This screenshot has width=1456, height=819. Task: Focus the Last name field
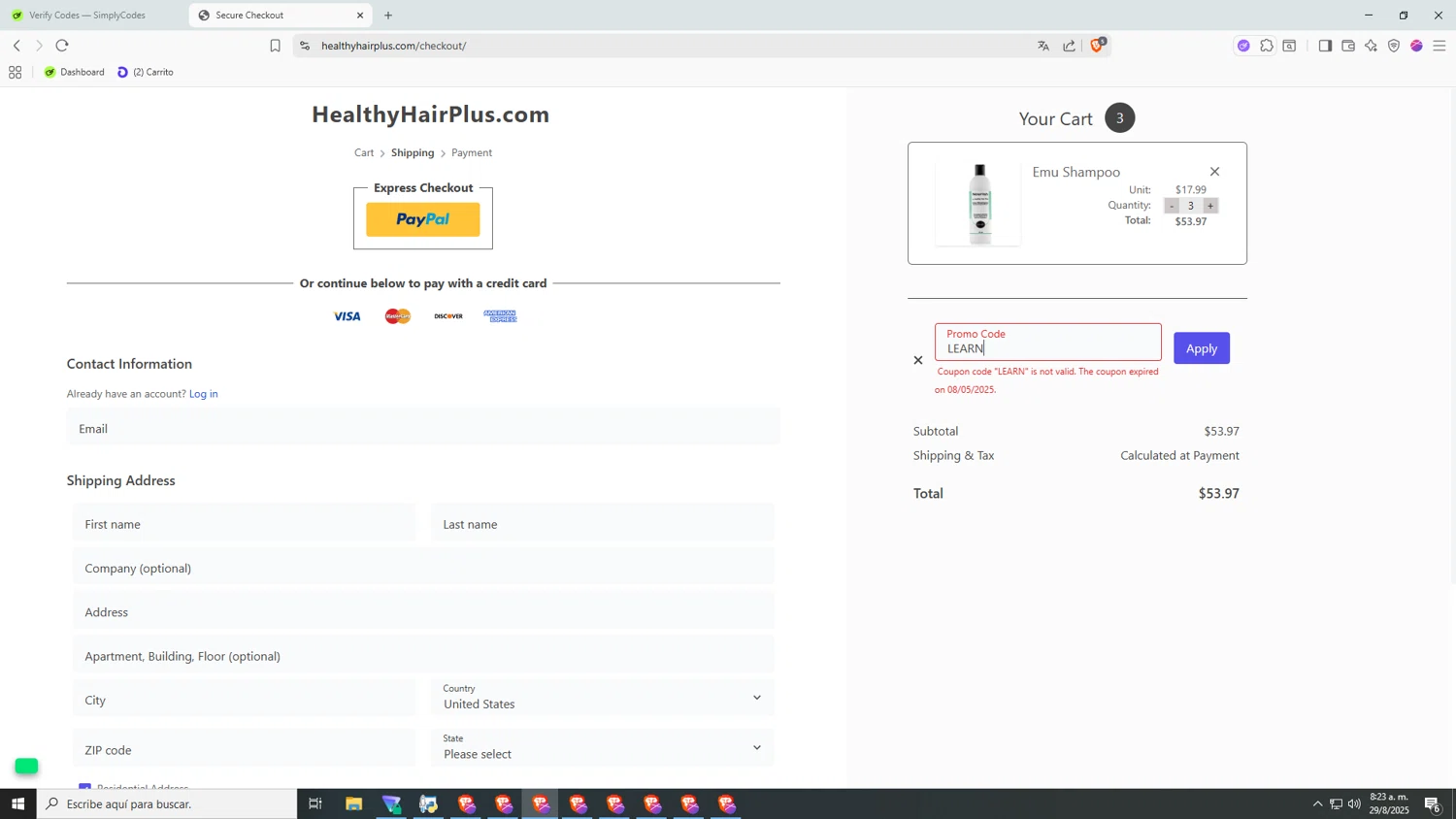pos(603,524)
